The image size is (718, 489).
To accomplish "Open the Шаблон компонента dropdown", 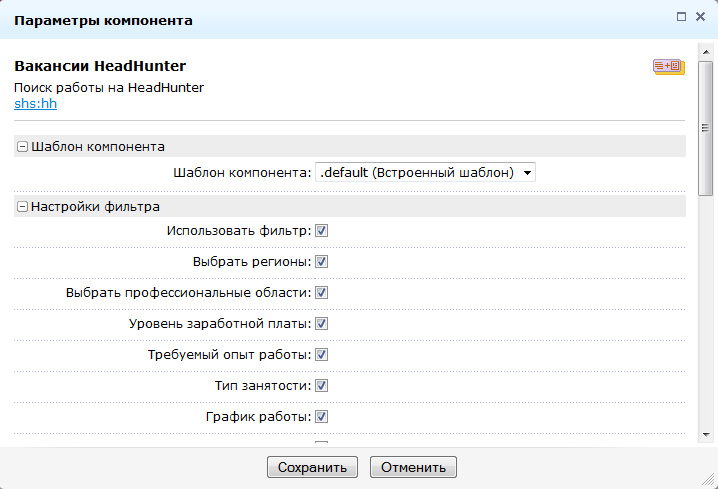I will coord(425,172).
